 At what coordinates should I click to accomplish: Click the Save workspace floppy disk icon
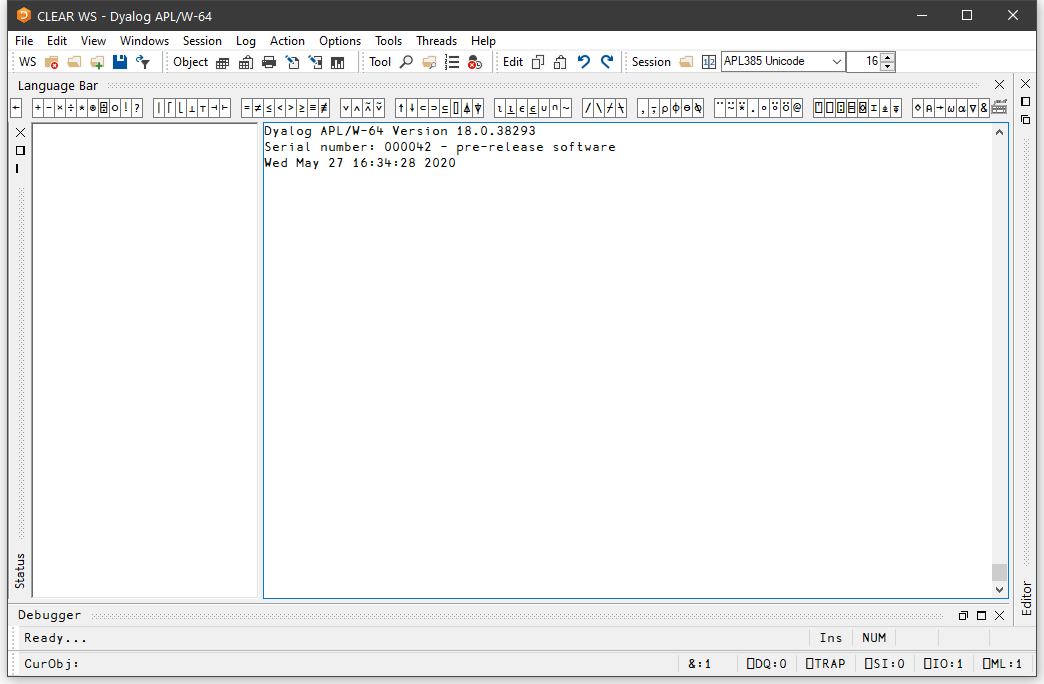[x=120, y=62]
